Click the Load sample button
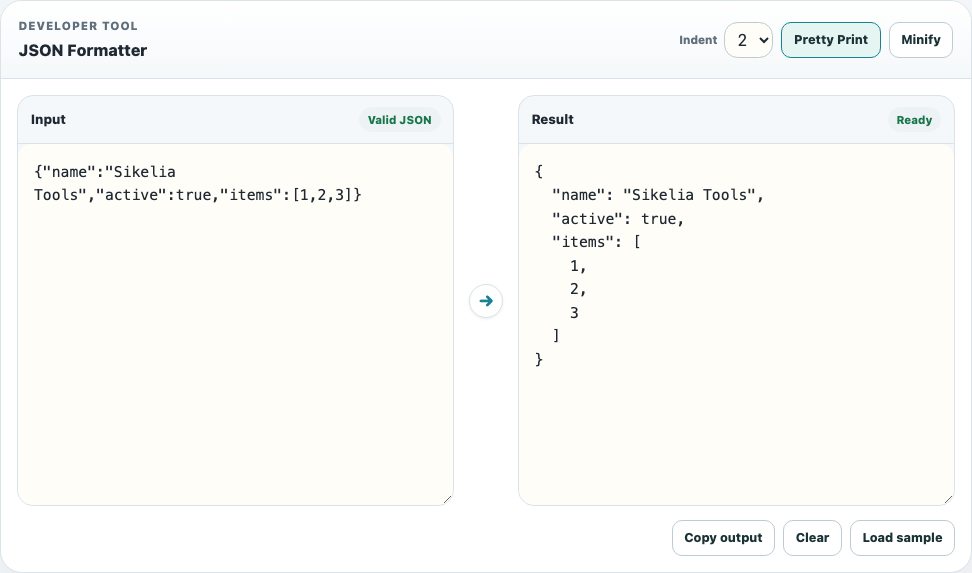The height and width of the screenshot is (573, 972). click(x=902, y=538)
